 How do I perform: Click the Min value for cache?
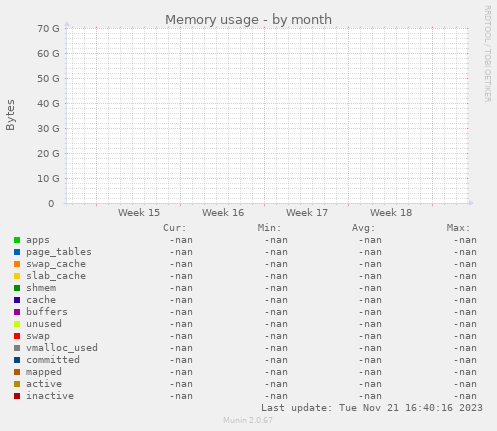[x=276, y=300]
